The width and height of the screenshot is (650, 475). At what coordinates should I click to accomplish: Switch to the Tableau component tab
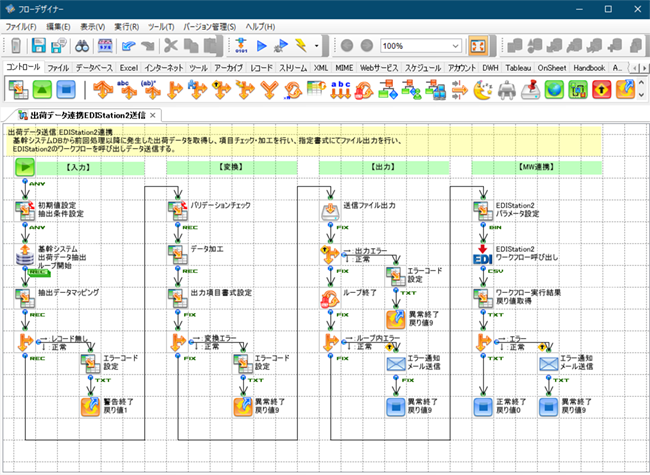[x=518, y=68]
